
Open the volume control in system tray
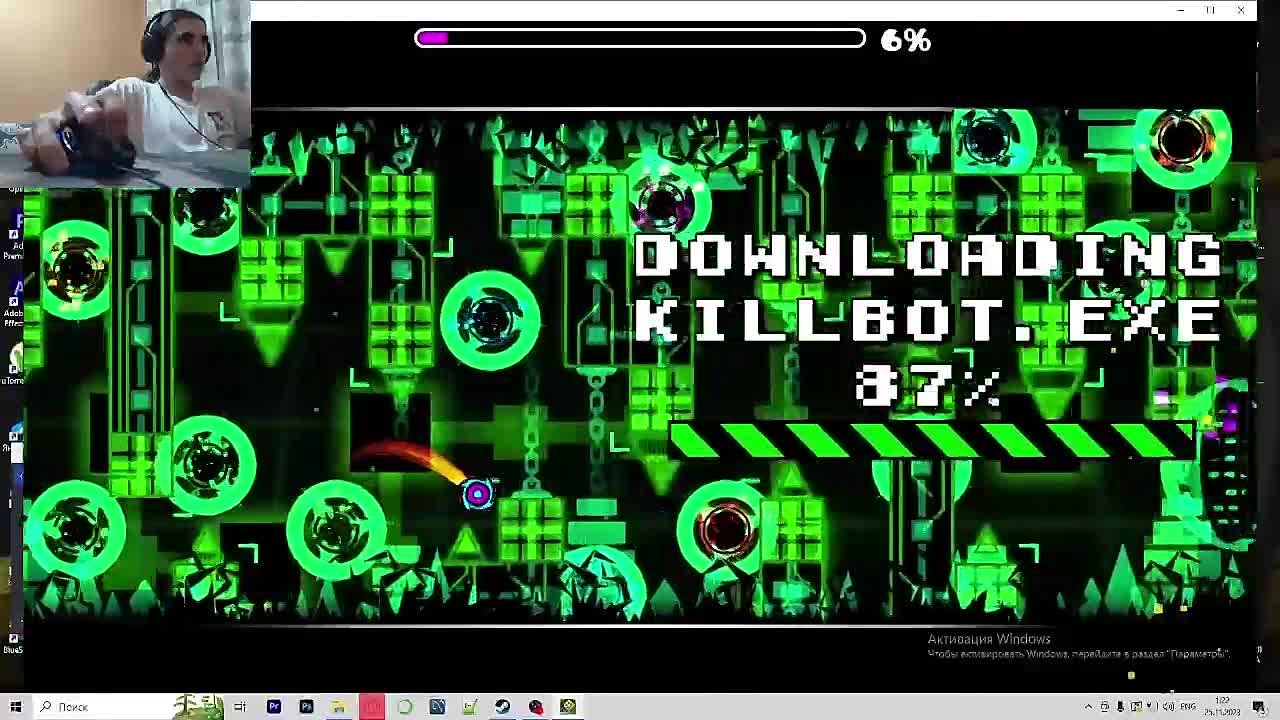coord(1168,707)
